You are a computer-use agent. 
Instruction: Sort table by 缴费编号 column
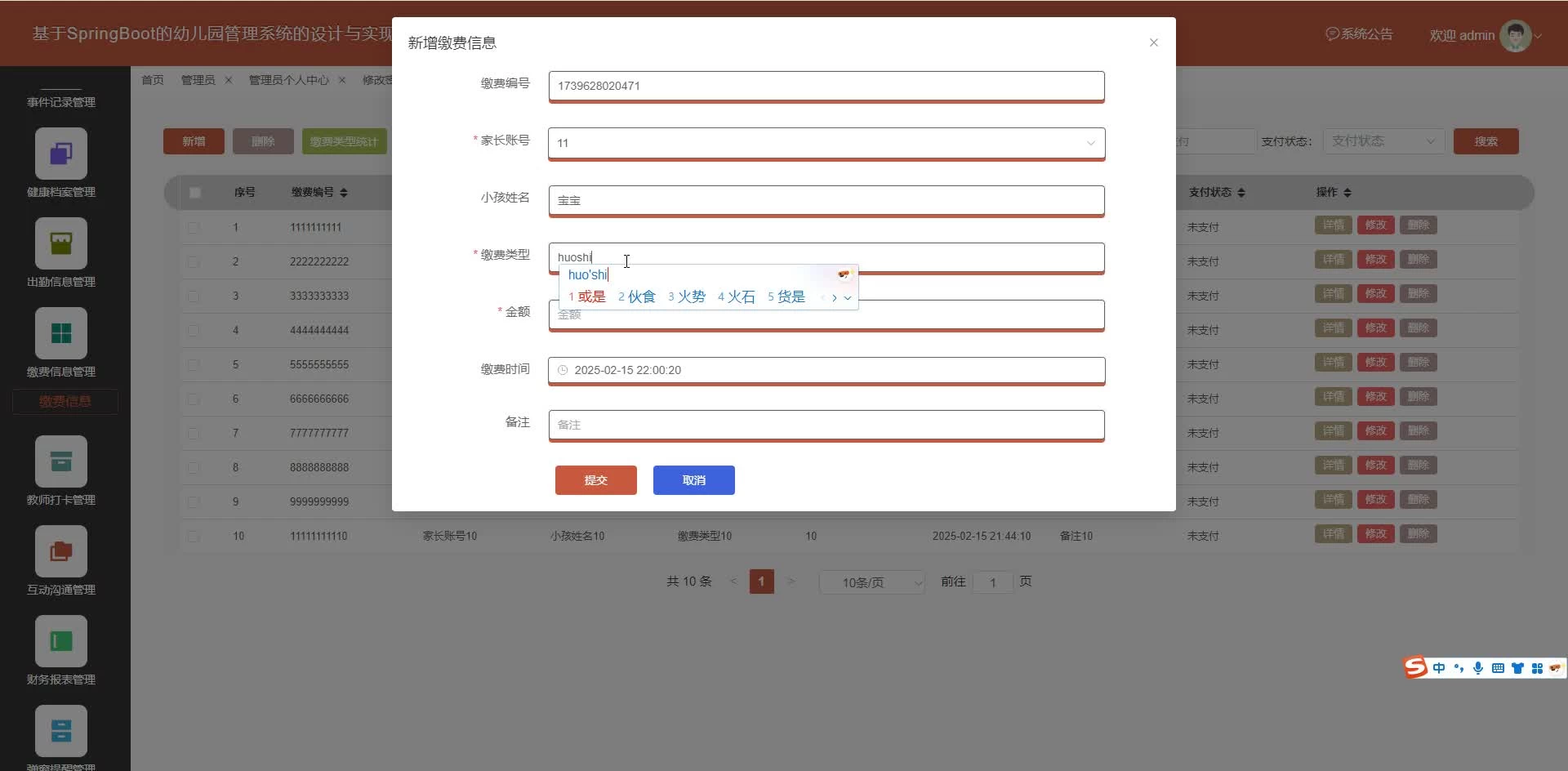(x=344, y=193)
